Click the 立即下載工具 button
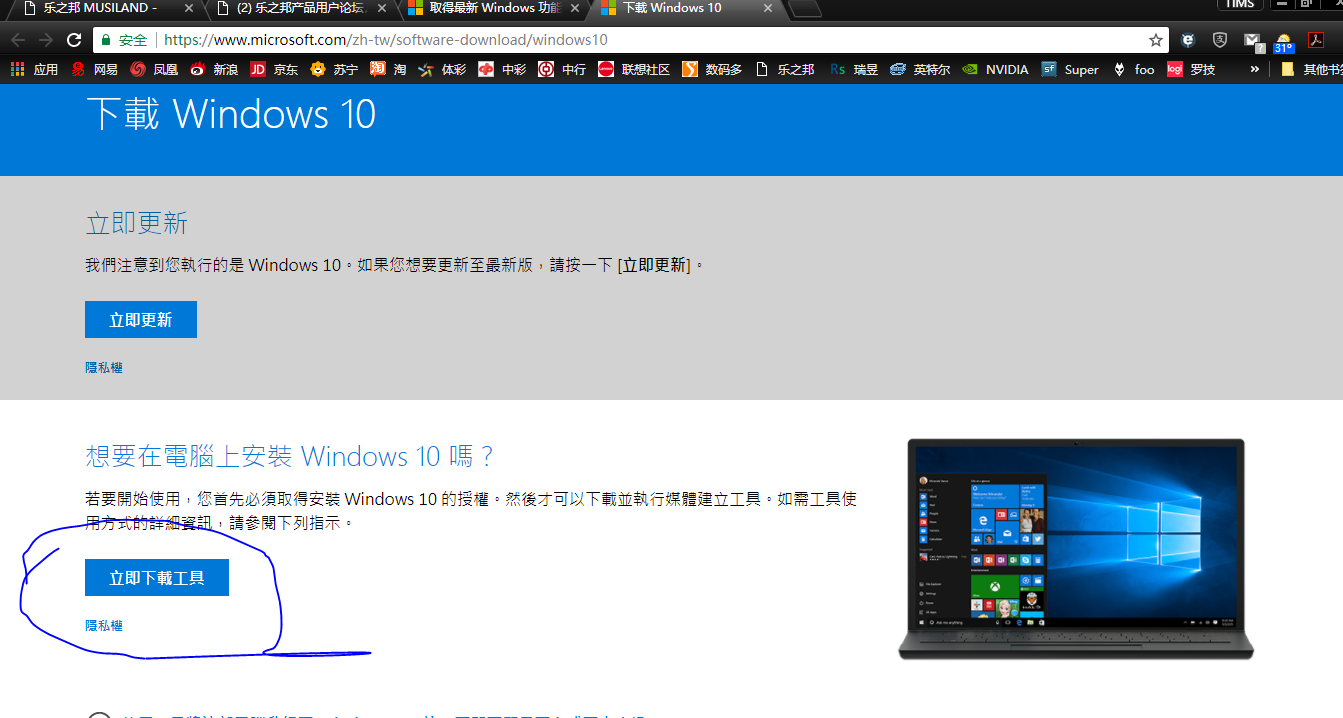The image size is (1343, 718). (x=156, y=578)
